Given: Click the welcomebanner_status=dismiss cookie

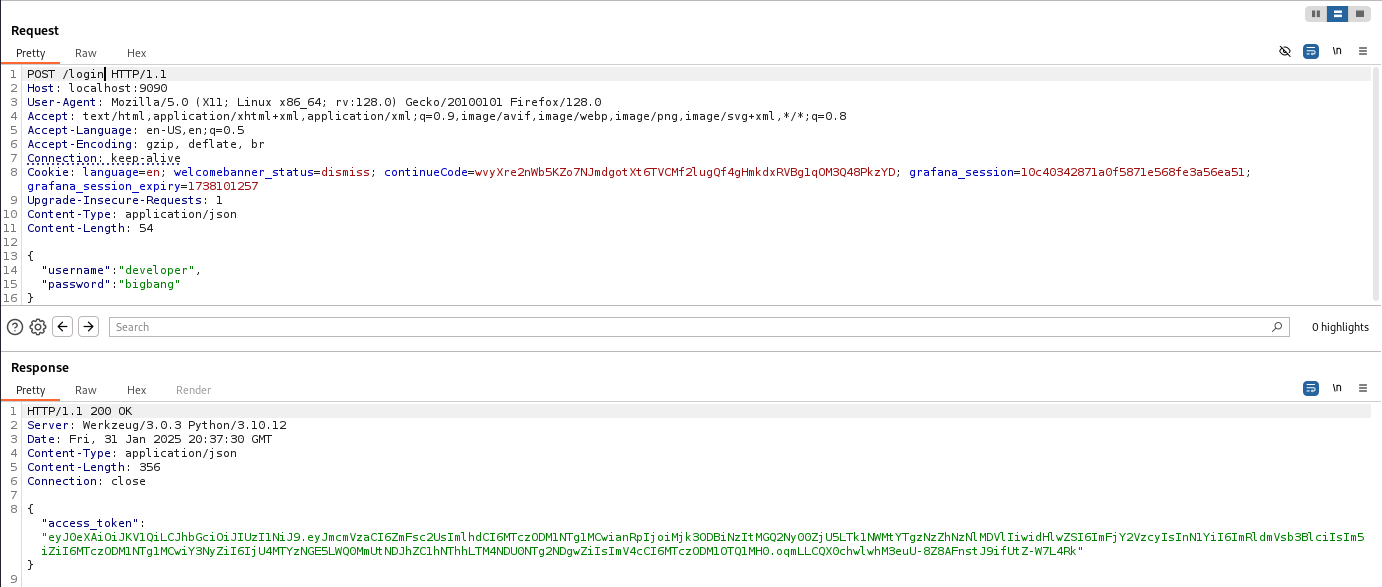Looking at the screenshot, I should point(271,172).
